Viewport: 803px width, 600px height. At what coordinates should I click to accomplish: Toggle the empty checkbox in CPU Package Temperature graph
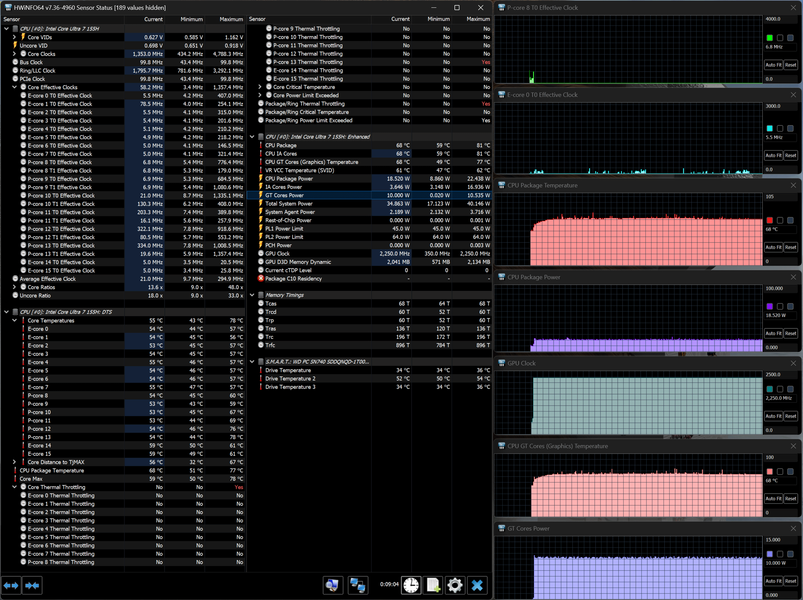pos(780,221)
